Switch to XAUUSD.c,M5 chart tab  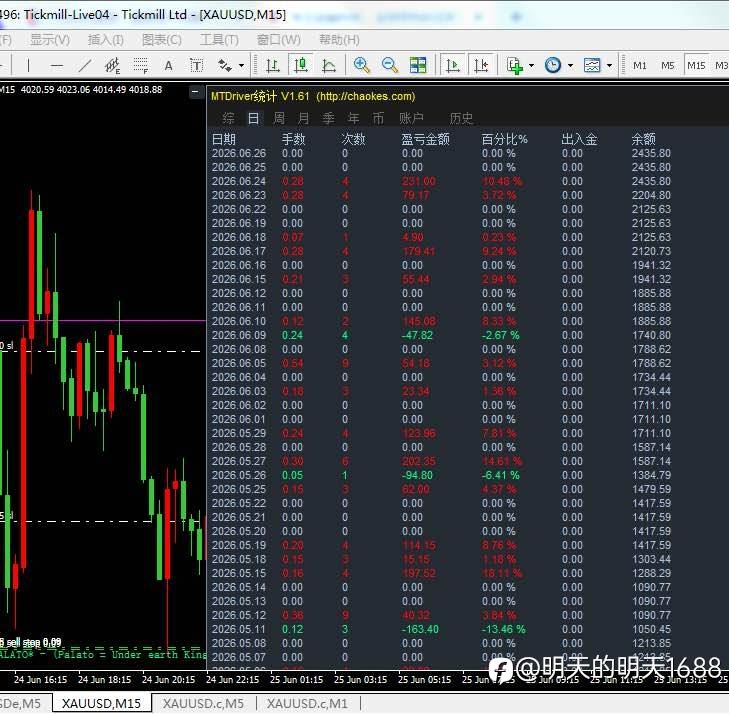click(x=203, y=703)
